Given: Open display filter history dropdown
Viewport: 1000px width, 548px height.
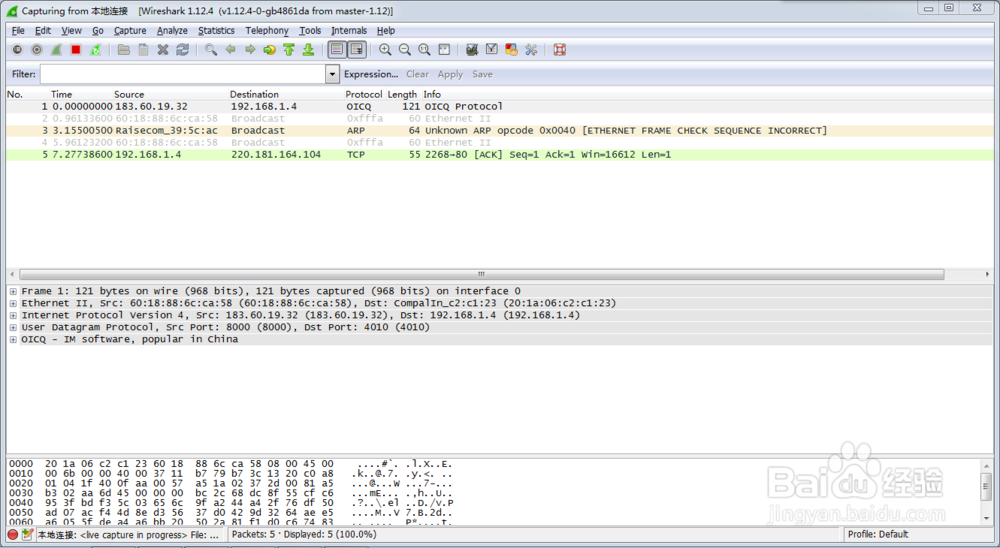Looking at the screenshot, I should pyautogui.click(x=332, y=75).
